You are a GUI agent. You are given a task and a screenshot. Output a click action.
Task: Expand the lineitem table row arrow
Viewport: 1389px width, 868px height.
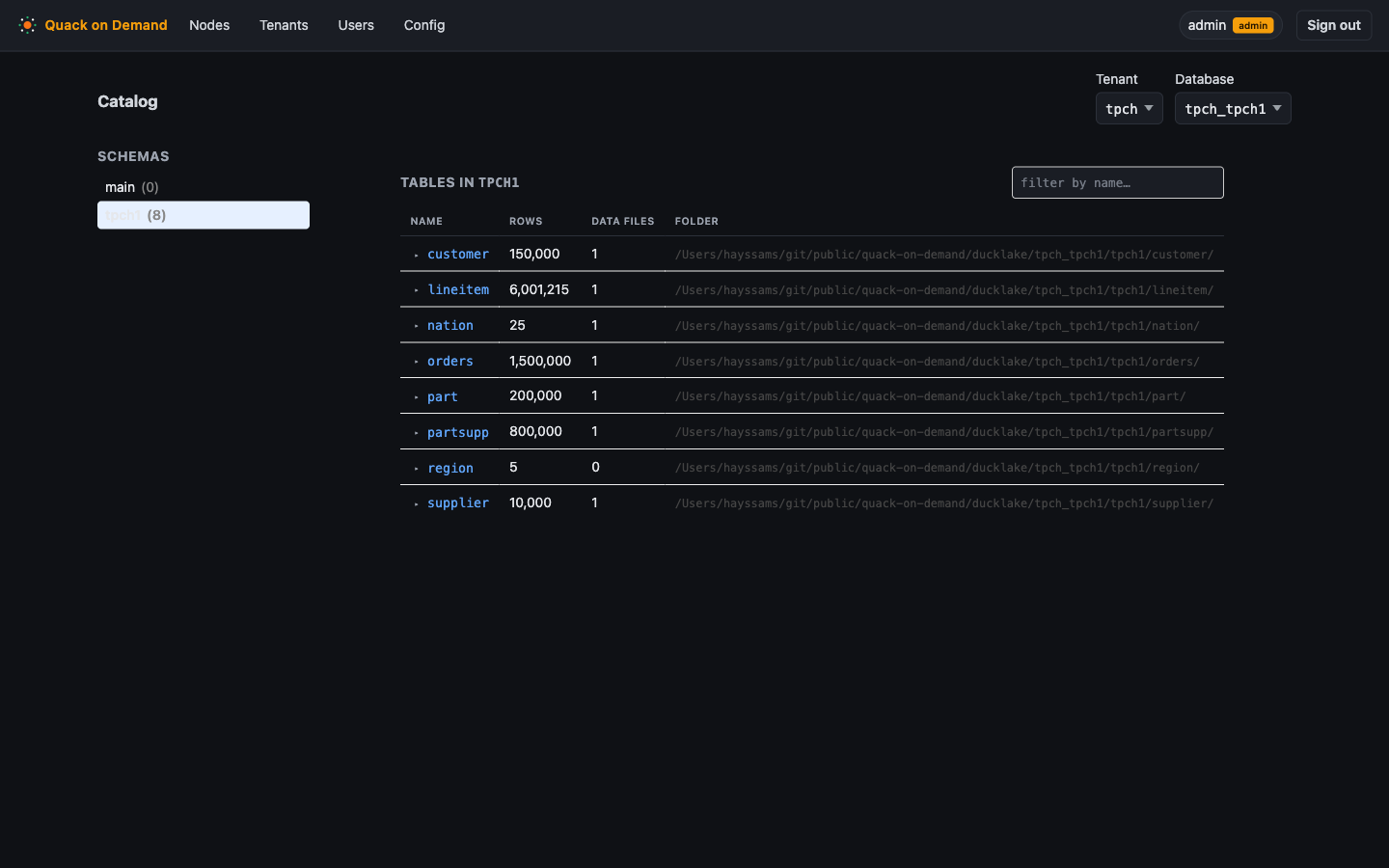pos(417,290)
